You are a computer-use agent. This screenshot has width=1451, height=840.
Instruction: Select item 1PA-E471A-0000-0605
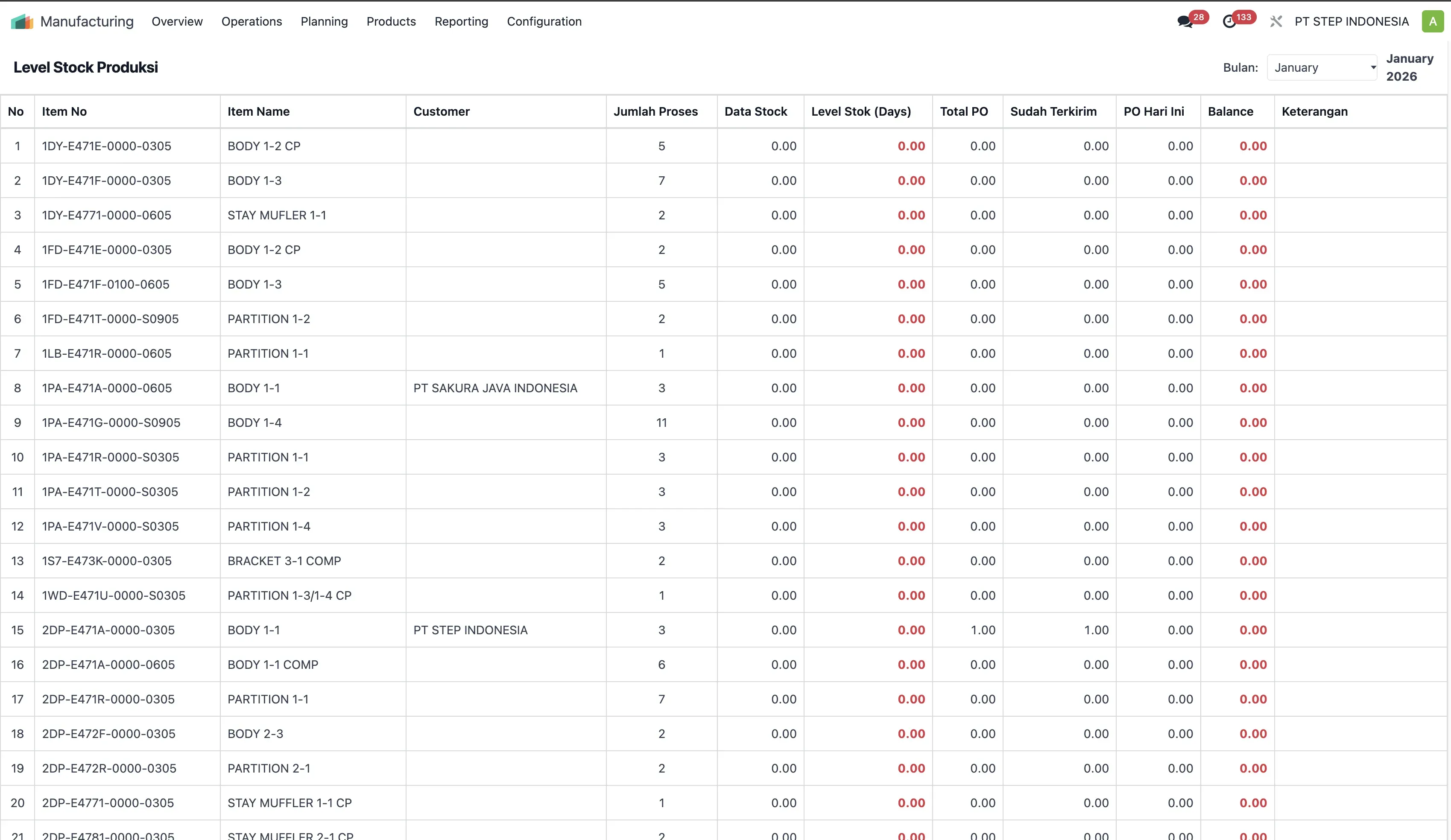[107, 388]
